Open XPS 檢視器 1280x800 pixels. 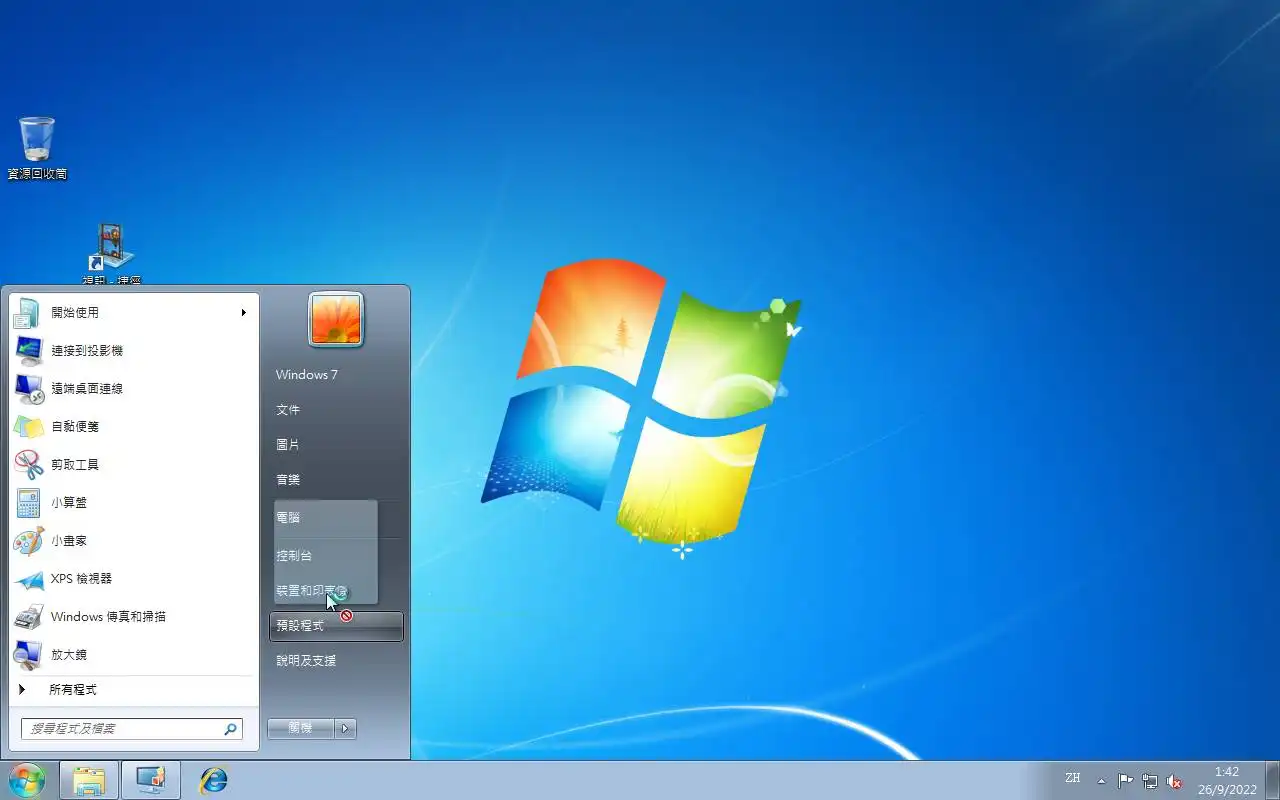[x=134, y=578]
